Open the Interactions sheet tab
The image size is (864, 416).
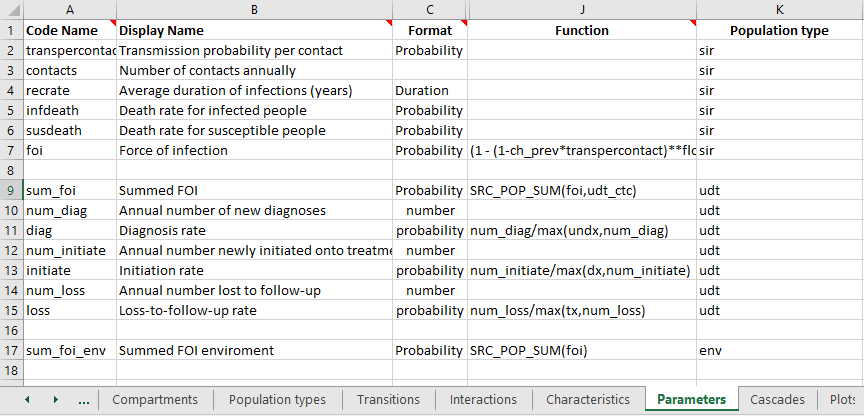coord(483,399)
